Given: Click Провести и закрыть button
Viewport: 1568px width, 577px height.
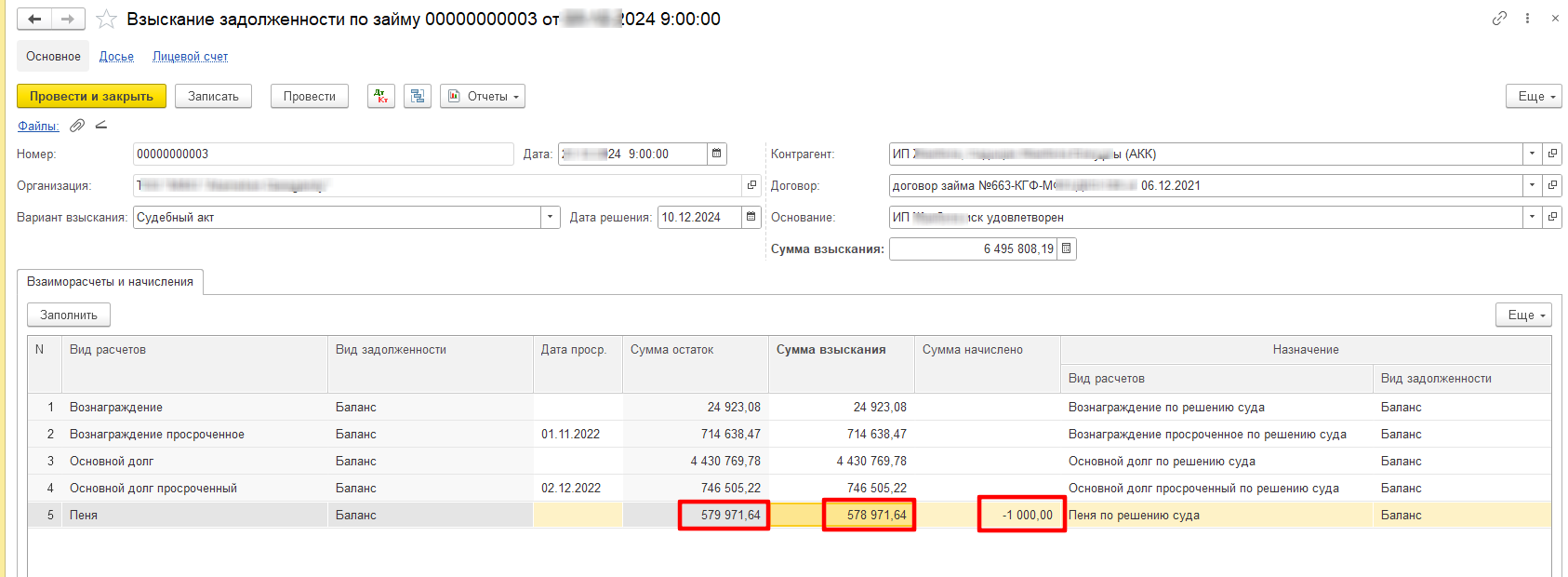Looking at the screenshot, I should 91,96.
